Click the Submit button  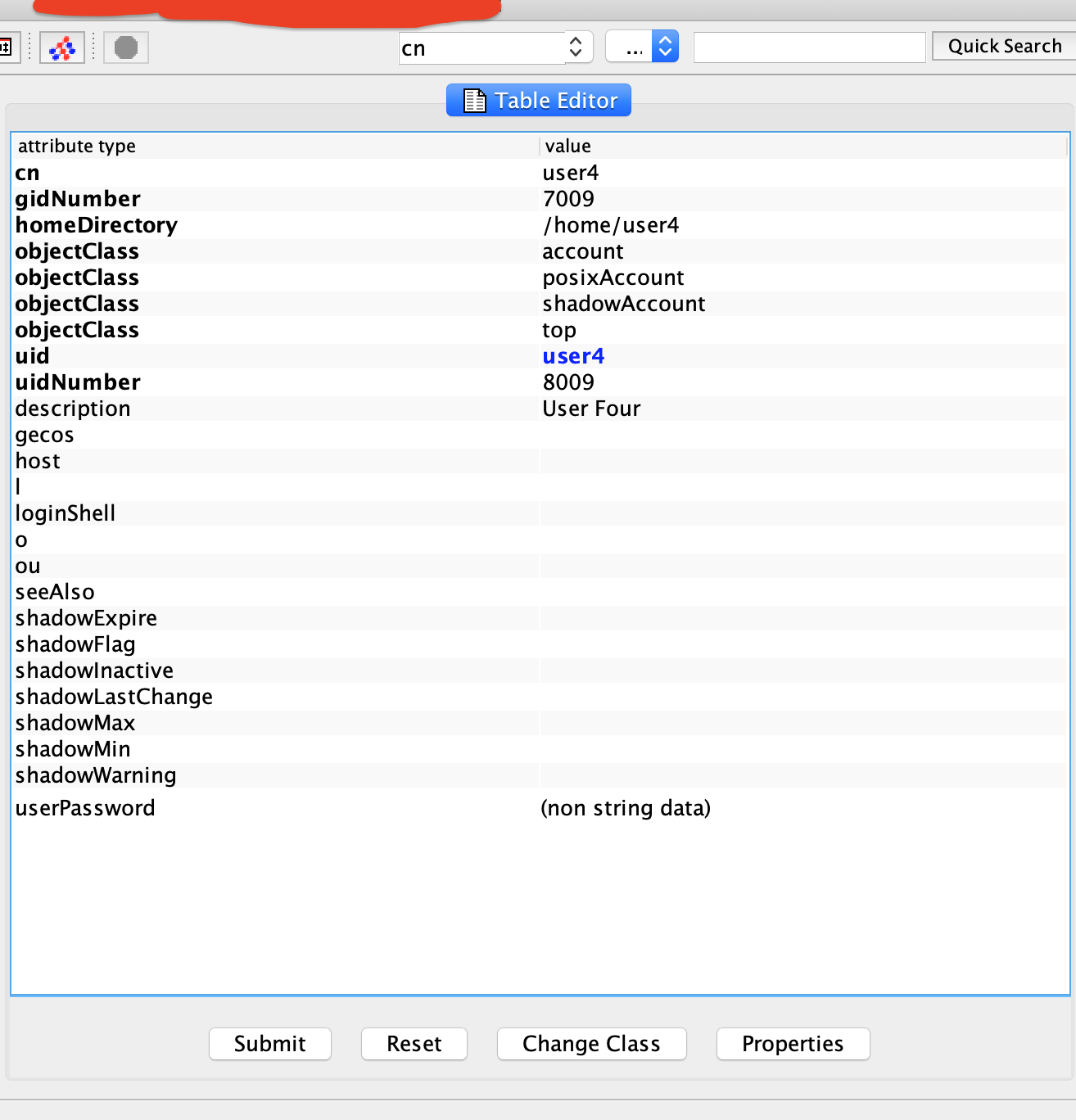pyautogui.click(x=269, y=1044)
